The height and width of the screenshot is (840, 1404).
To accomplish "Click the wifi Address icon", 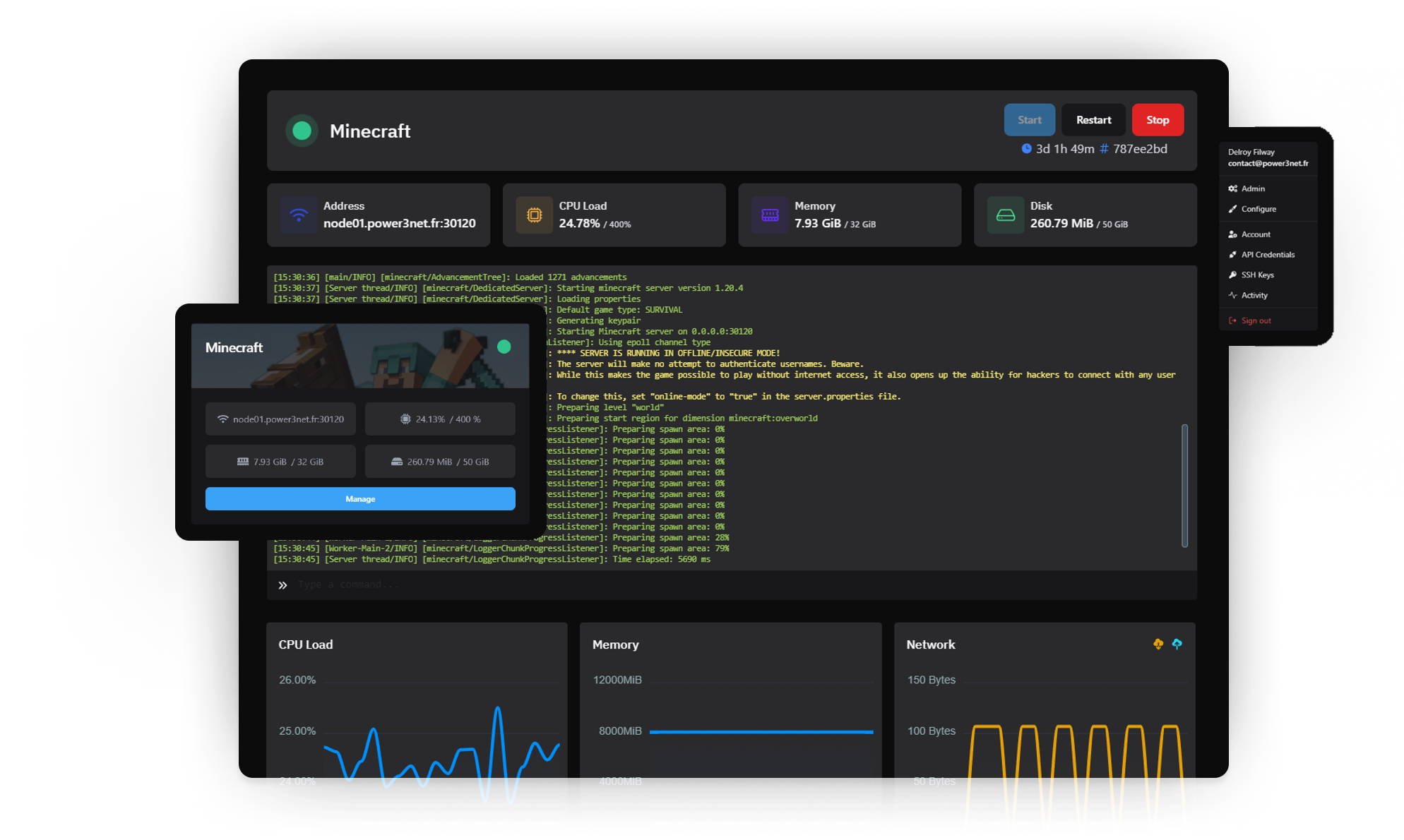I will click(x=299, y=215).
